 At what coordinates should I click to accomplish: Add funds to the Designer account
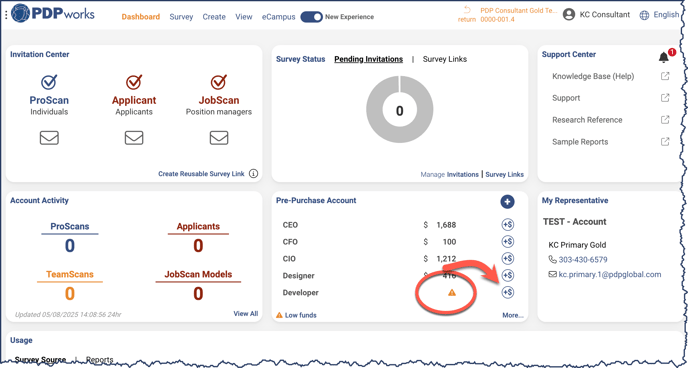508,275
